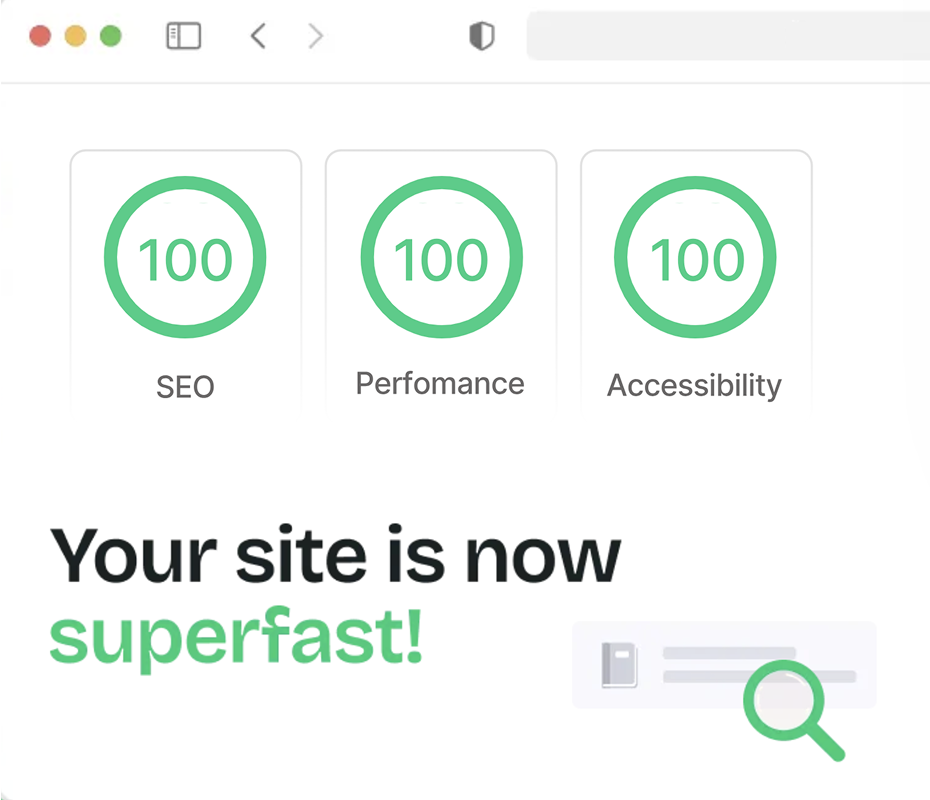Go forward with the right chevron
The width and height of the screenshot is (930, 800).
click(x=316, y=37)
